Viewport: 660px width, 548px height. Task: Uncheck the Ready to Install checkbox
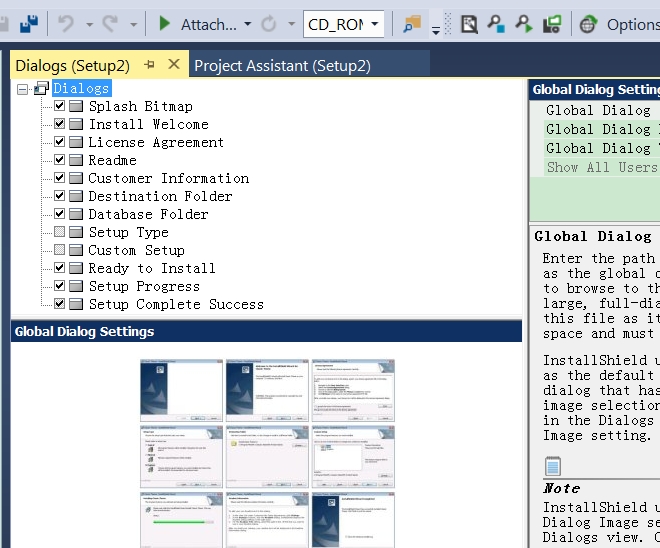click(59, 268)
